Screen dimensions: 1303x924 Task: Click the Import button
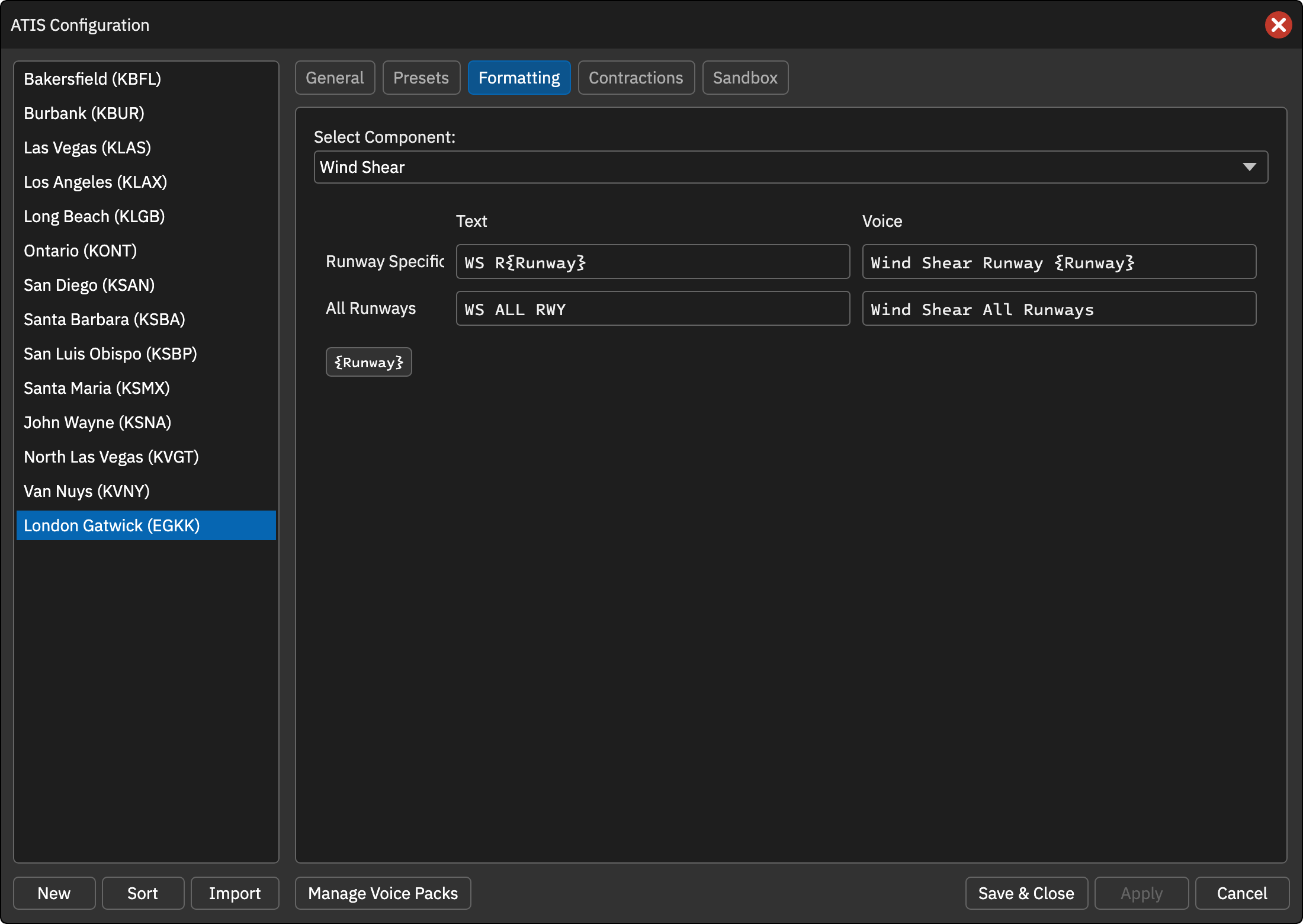[235, 893]
